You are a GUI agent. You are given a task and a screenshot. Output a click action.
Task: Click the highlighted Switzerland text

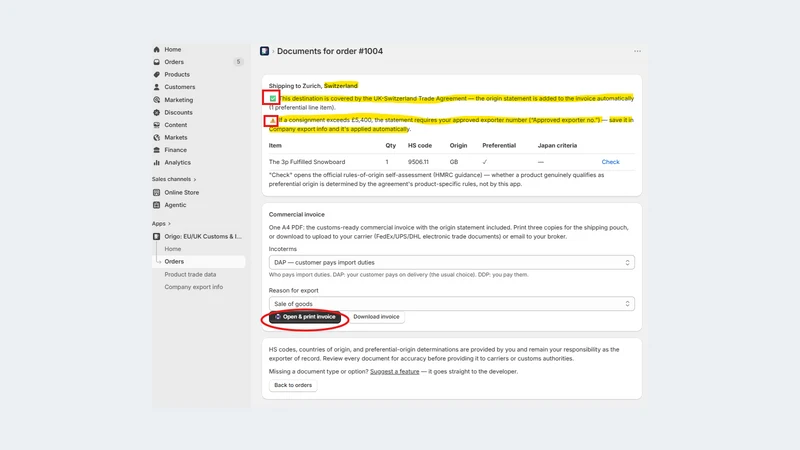click(341, 86)
